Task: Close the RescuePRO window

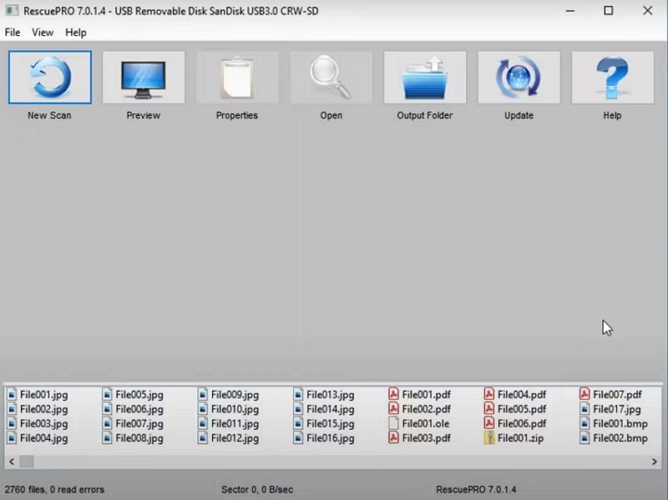Action: [x=648, y=11]
